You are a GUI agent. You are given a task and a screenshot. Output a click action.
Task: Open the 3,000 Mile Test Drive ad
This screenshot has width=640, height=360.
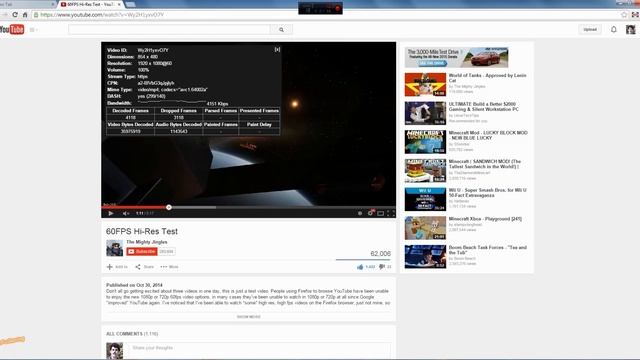tap(456, 57)
